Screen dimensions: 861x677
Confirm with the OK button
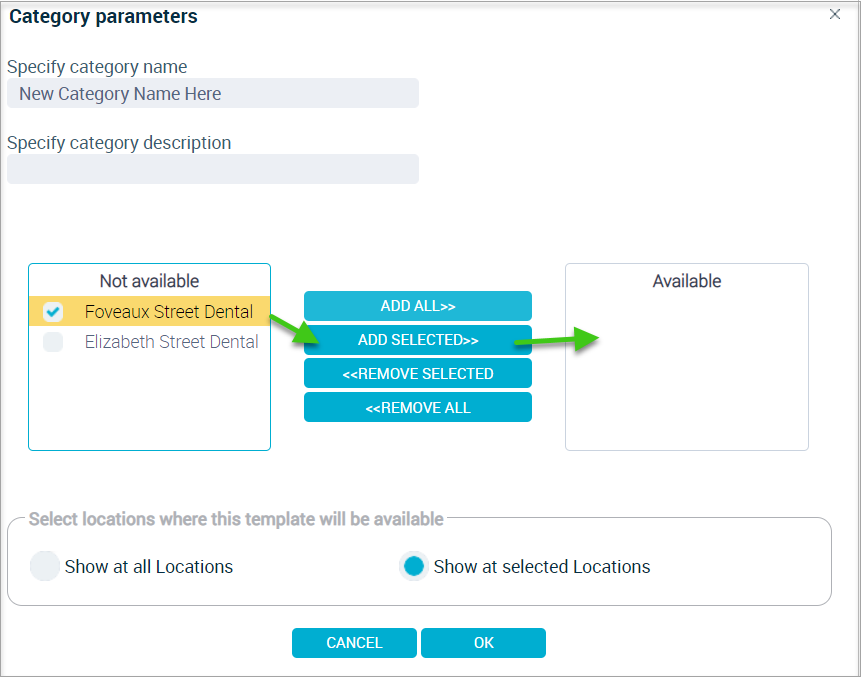[x=483, y=643]
